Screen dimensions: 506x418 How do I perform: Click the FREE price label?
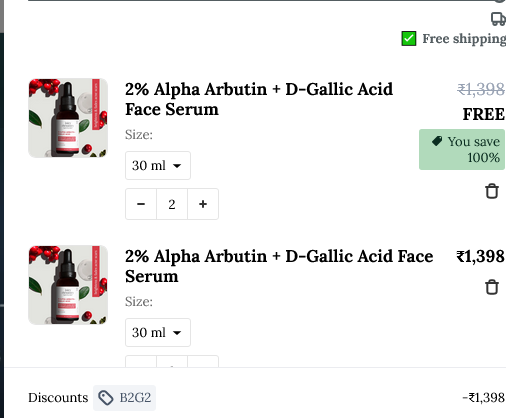click(x=484, y=114)
